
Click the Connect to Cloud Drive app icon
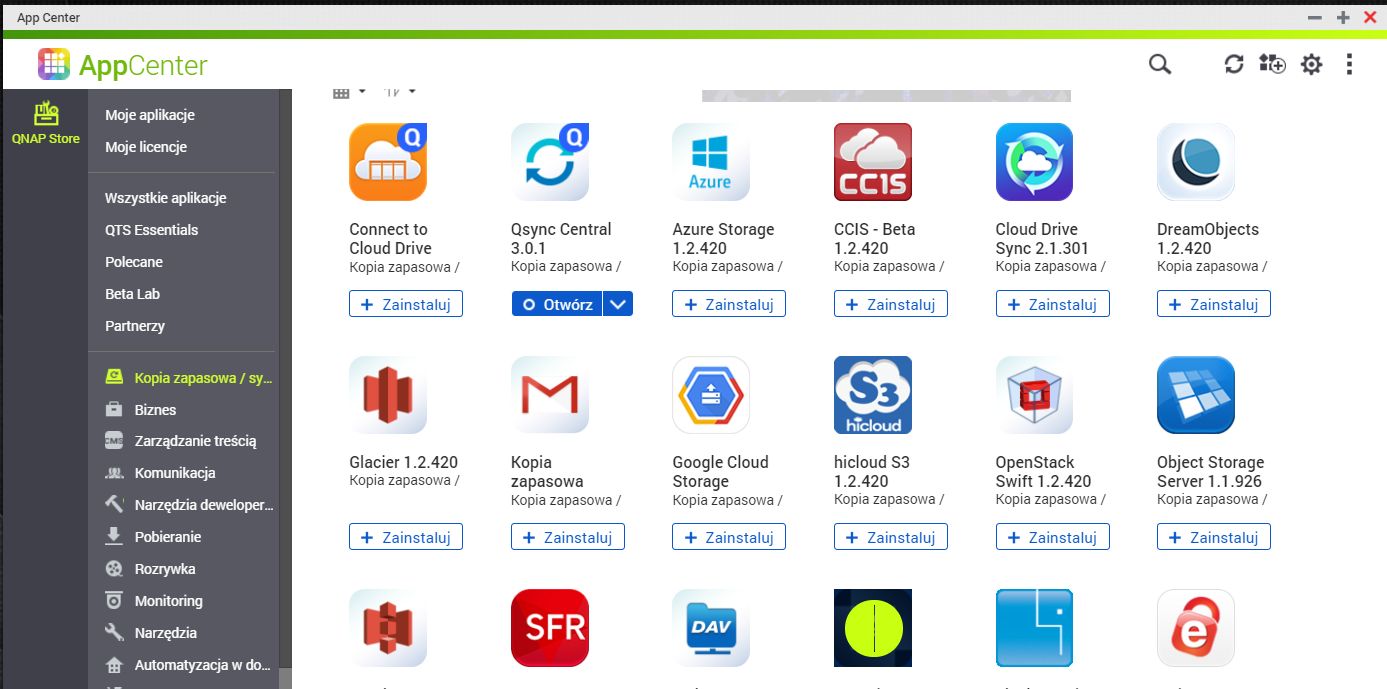(x=388, y=162)
